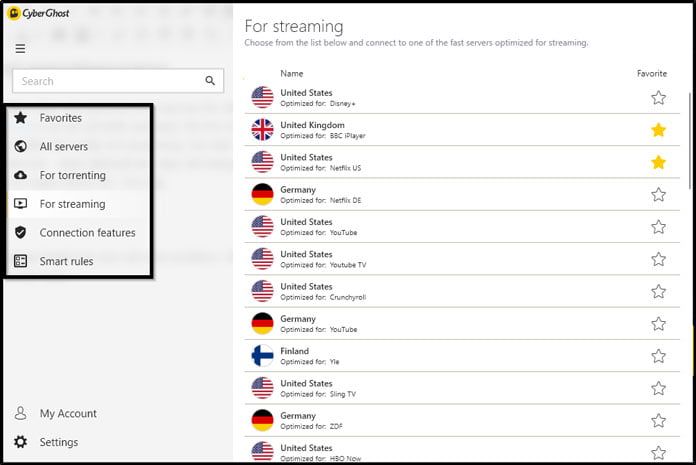The image size is (696, 465).
Task: Click the All servers globe icon
Action: click(20, 146)
